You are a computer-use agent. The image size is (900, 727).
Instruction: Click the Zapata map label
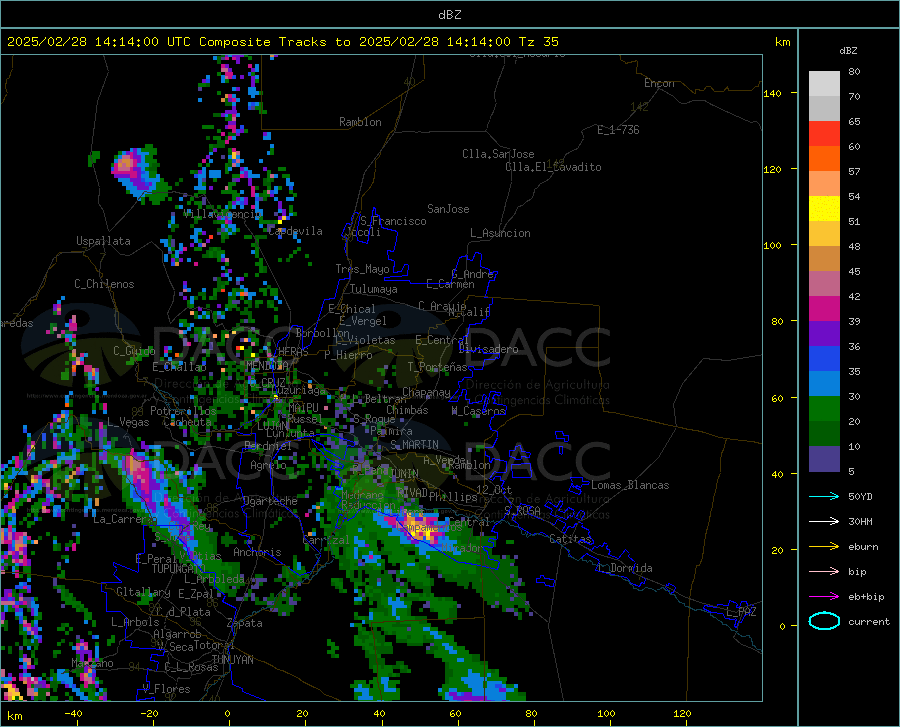(x=245, y=623)
